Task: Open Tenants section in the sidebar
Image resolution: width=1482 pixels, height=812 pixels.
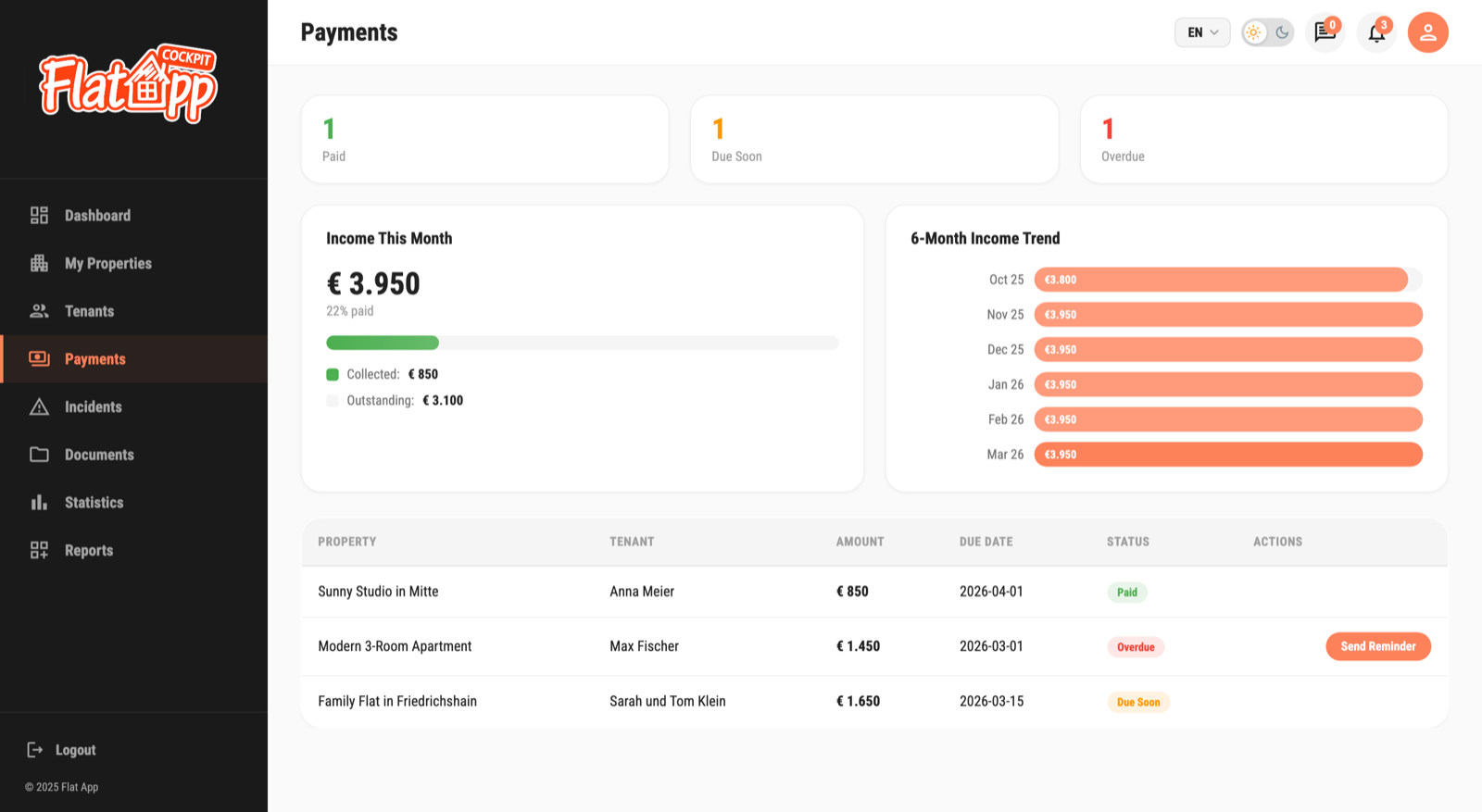Action: [134, 311]
